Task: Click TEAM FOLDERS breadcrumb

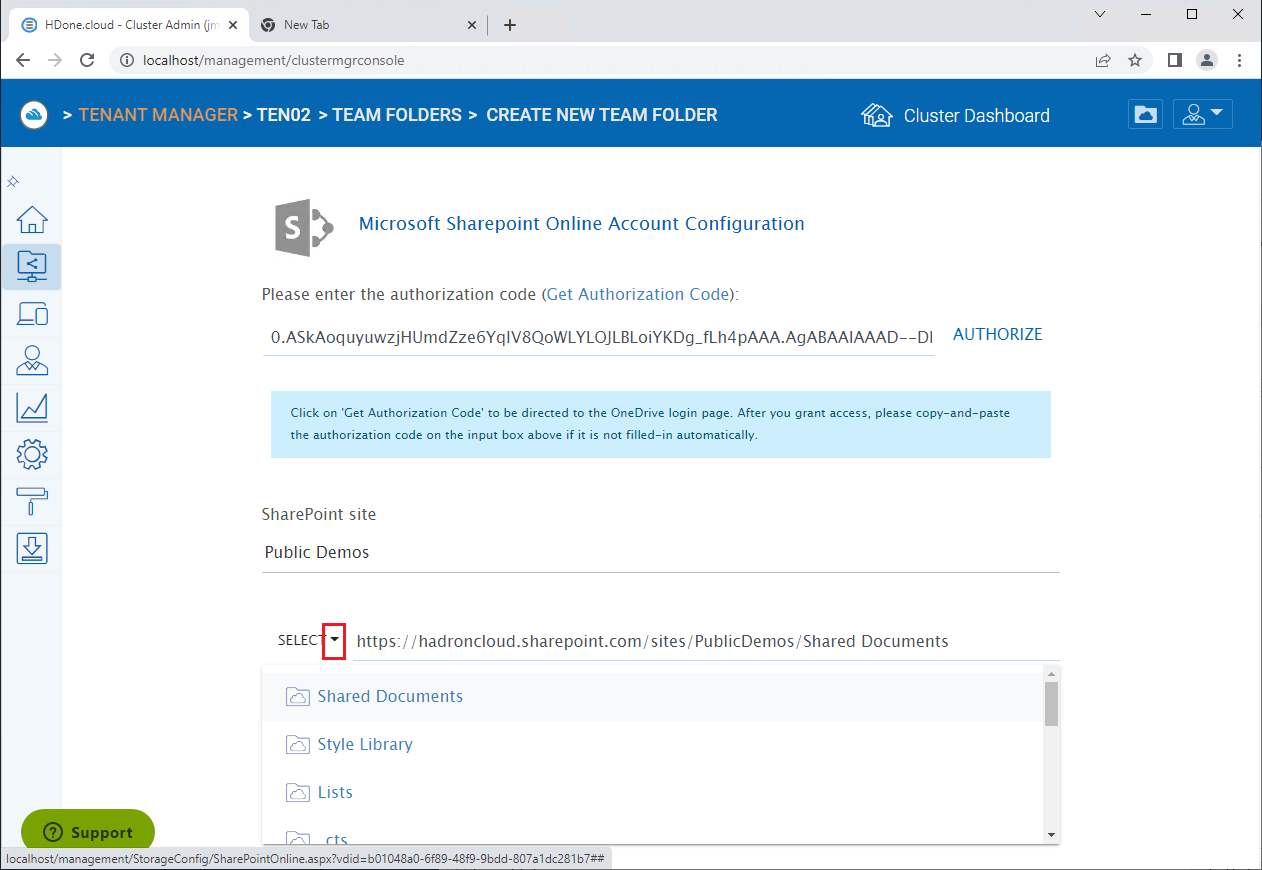Action: (397, 115)
